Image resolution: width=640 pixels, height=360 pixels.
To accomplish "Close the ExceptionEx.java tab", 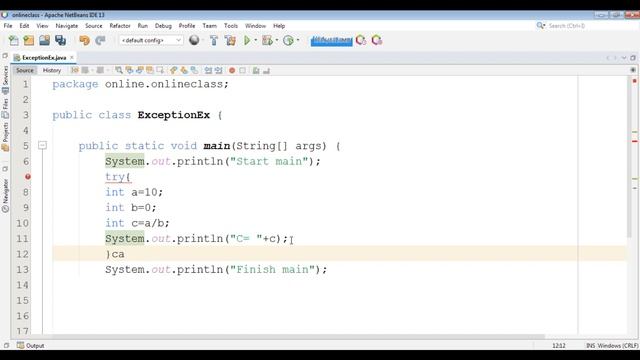I will pos(72,58).
